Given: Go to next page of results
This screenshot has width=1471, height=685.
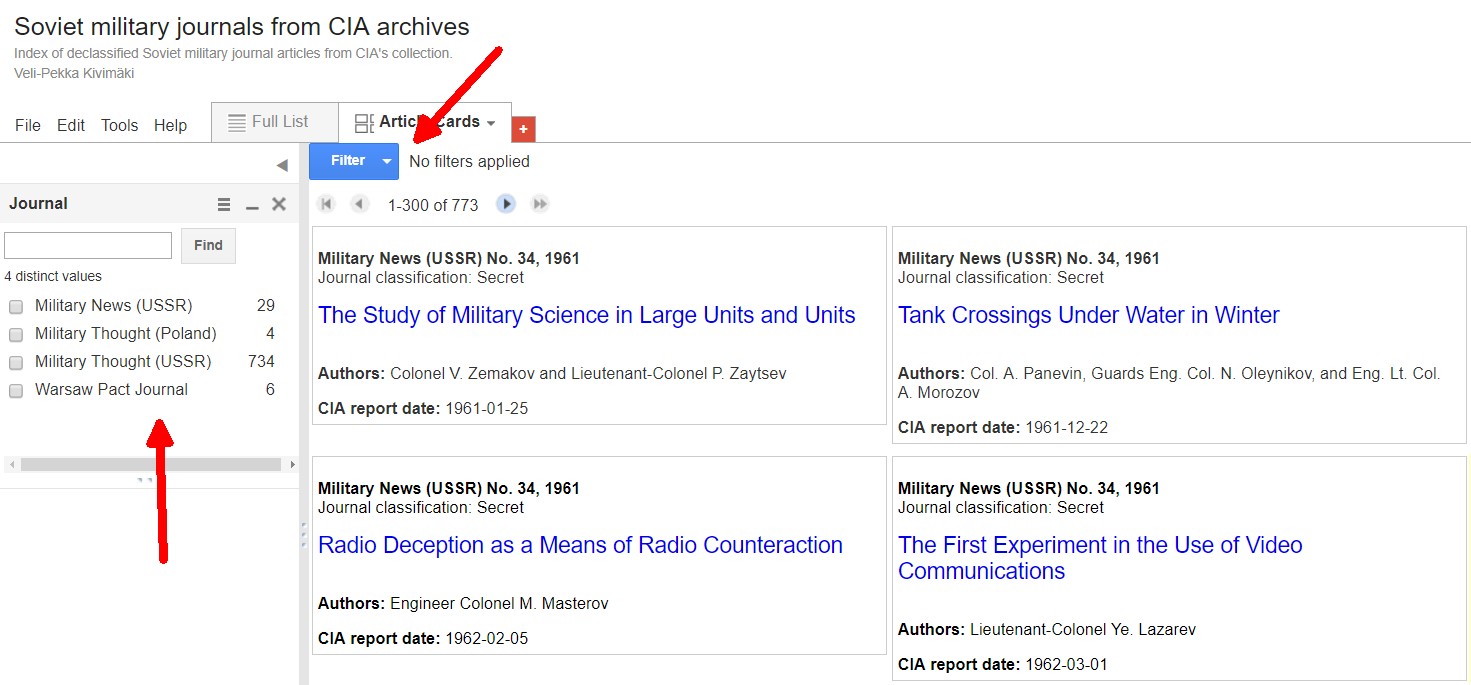Looking at the screenshot, I should coord(506,204).
